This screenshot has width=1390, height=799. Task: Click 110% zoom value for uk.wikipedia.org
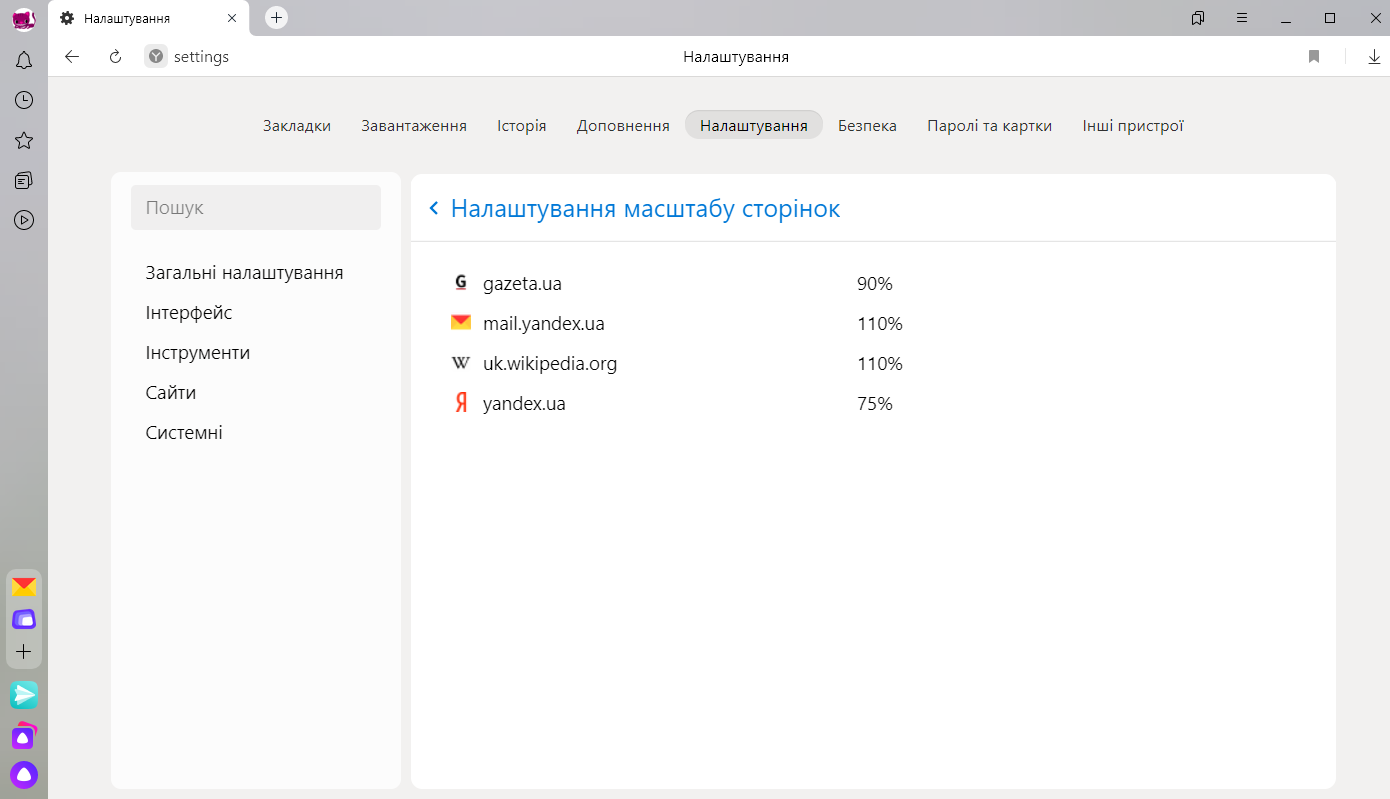pyautogui.click(x=879, y=364)
